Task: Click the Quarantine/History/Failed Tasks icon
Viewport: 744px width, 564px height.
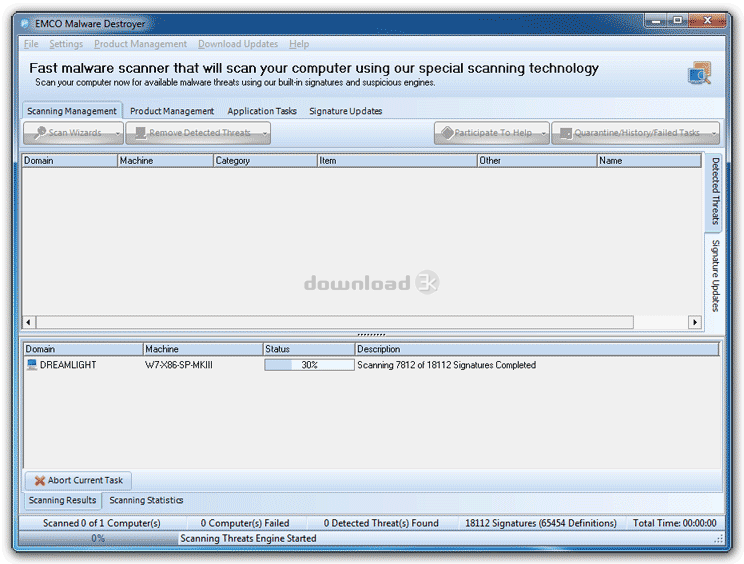Action: coord(566,133)
